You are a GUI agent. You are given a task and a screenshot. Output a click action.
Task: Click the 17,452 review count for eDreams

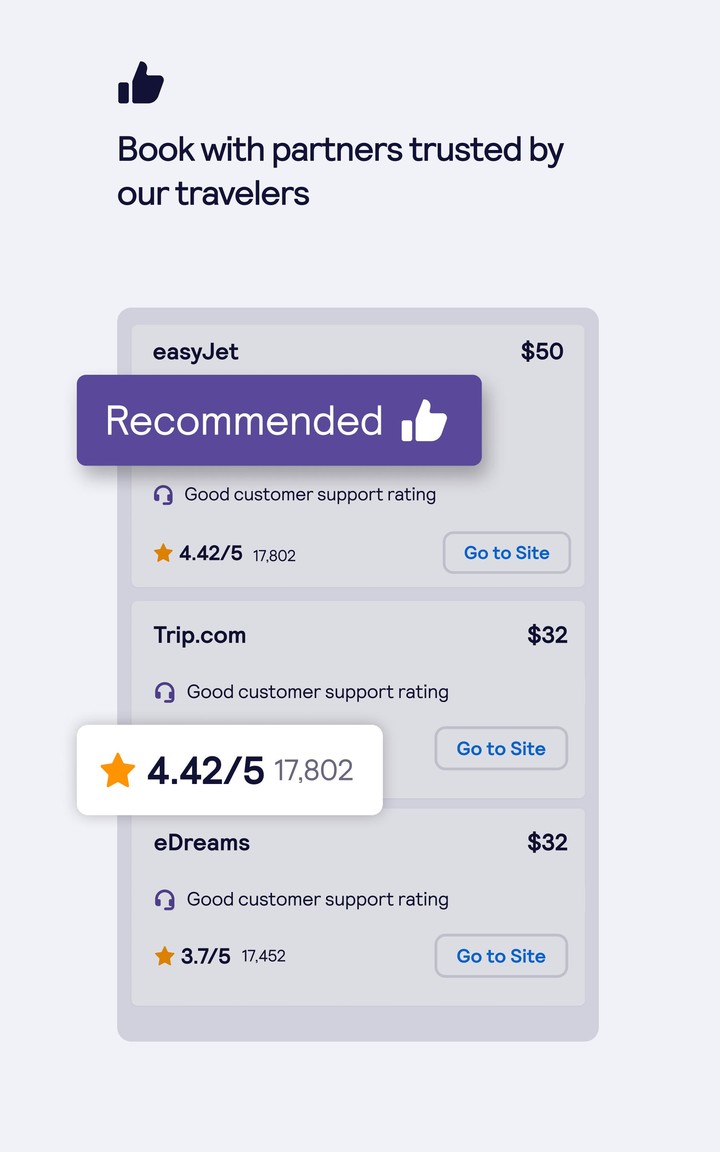tap(264, 957)
